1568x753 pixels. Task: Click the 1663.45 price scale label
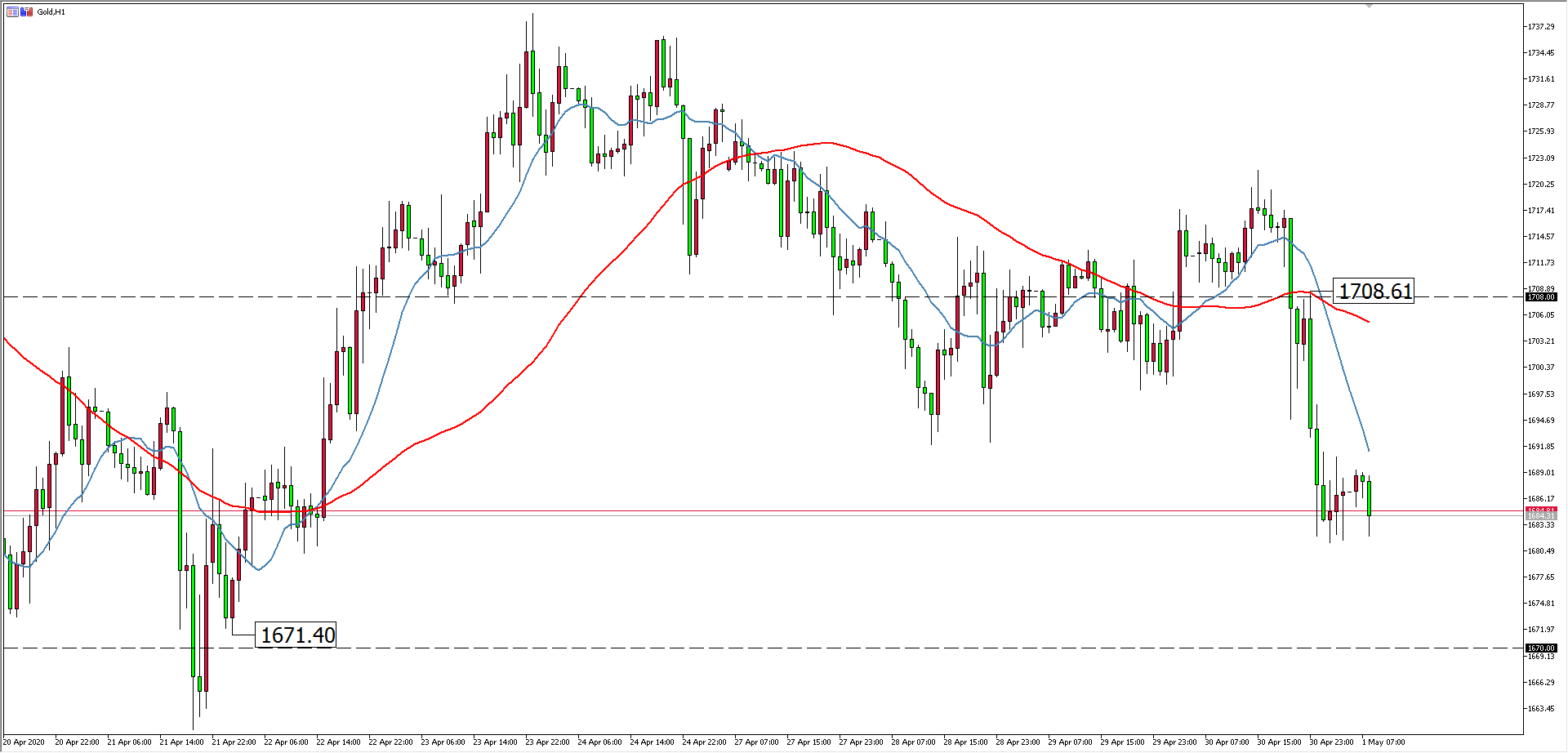tap(1541, 708)
